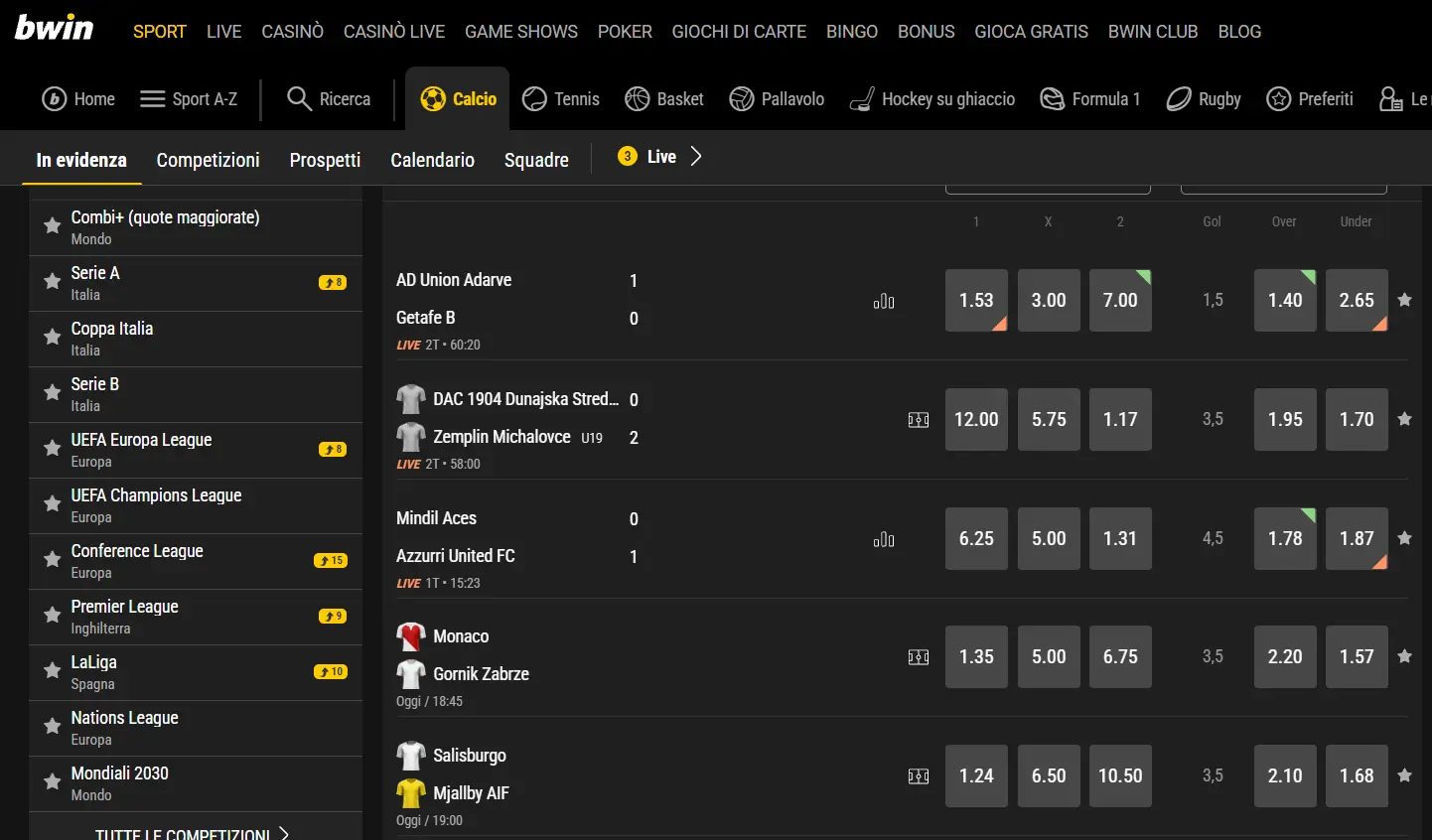The height and width of the screenshot is (840, 1432).
Task: Open Ricerca search
Action: [329, 99]
